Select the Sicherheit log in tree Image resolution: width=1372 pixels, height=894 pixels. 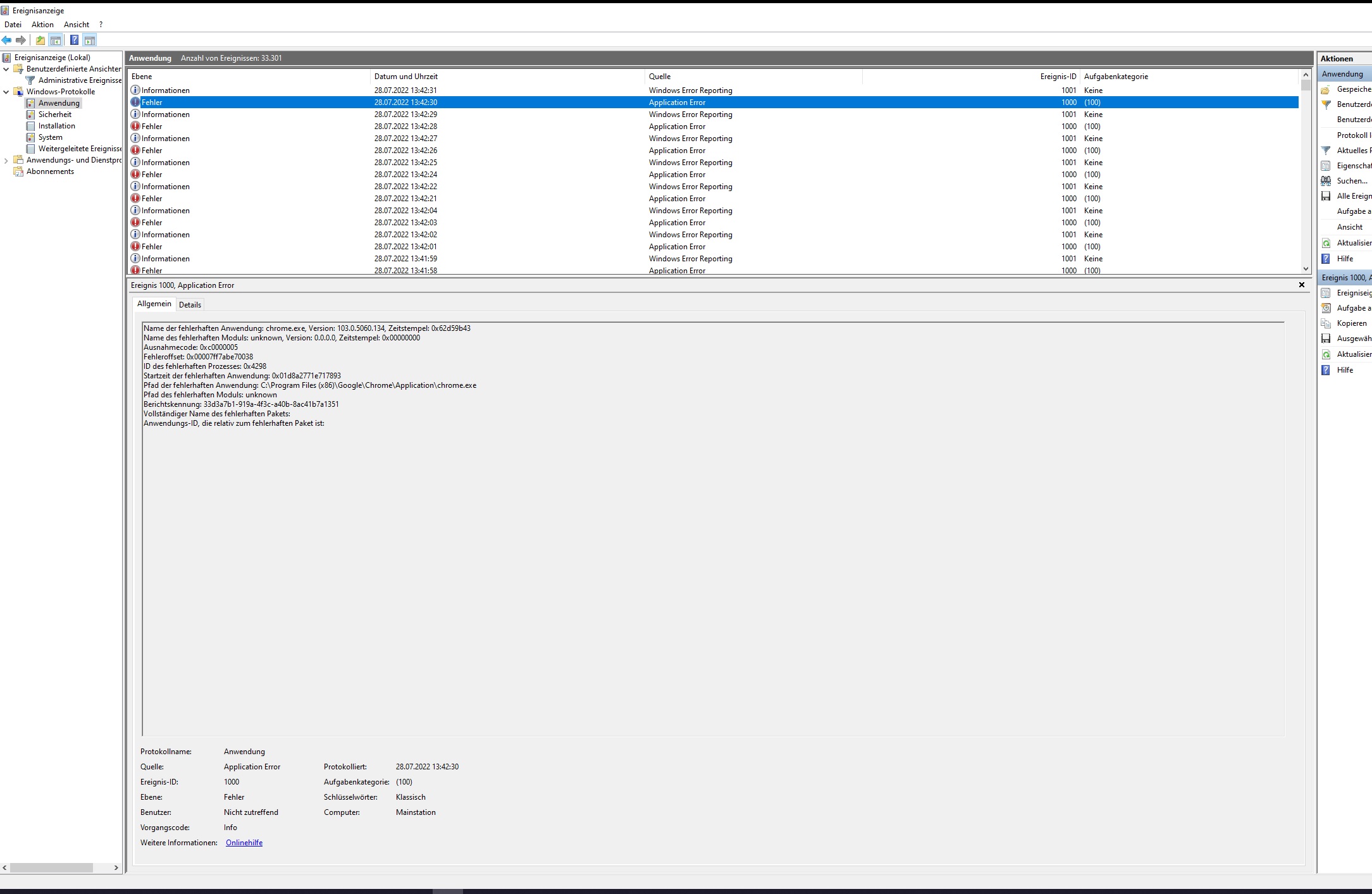(55, 115)
